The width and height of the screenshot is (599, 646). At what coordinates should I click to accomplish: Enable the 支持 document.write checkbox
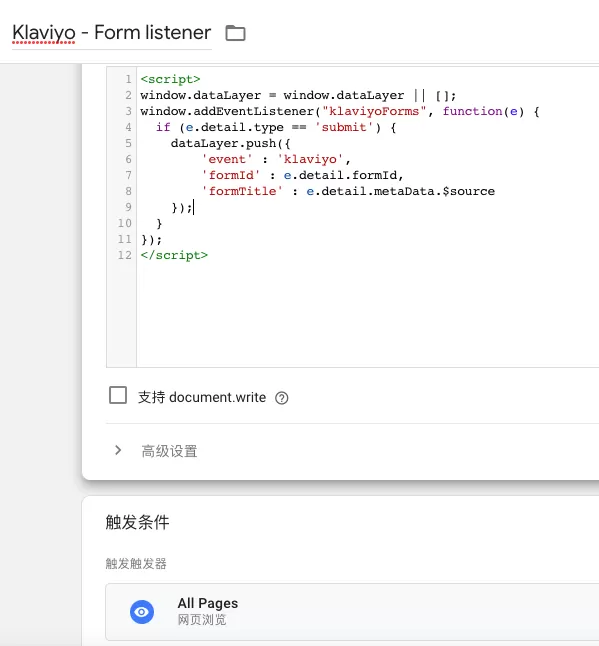pyautogui.click(x=118, y=395)
